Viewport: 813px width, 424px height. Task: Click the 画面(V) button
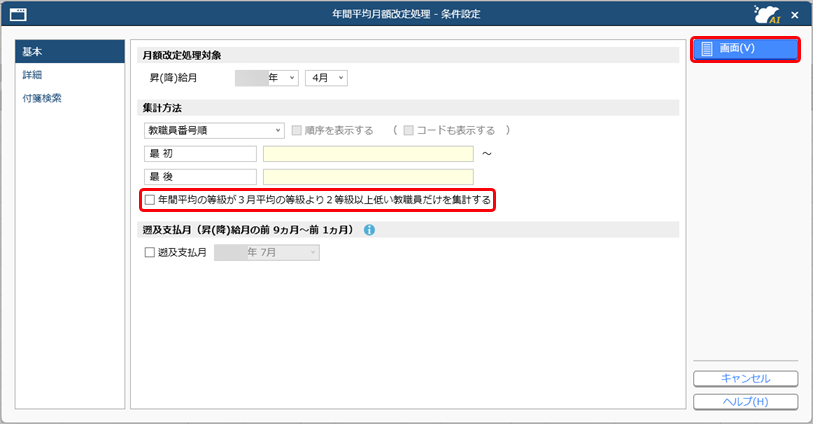[x=745, y=49]
